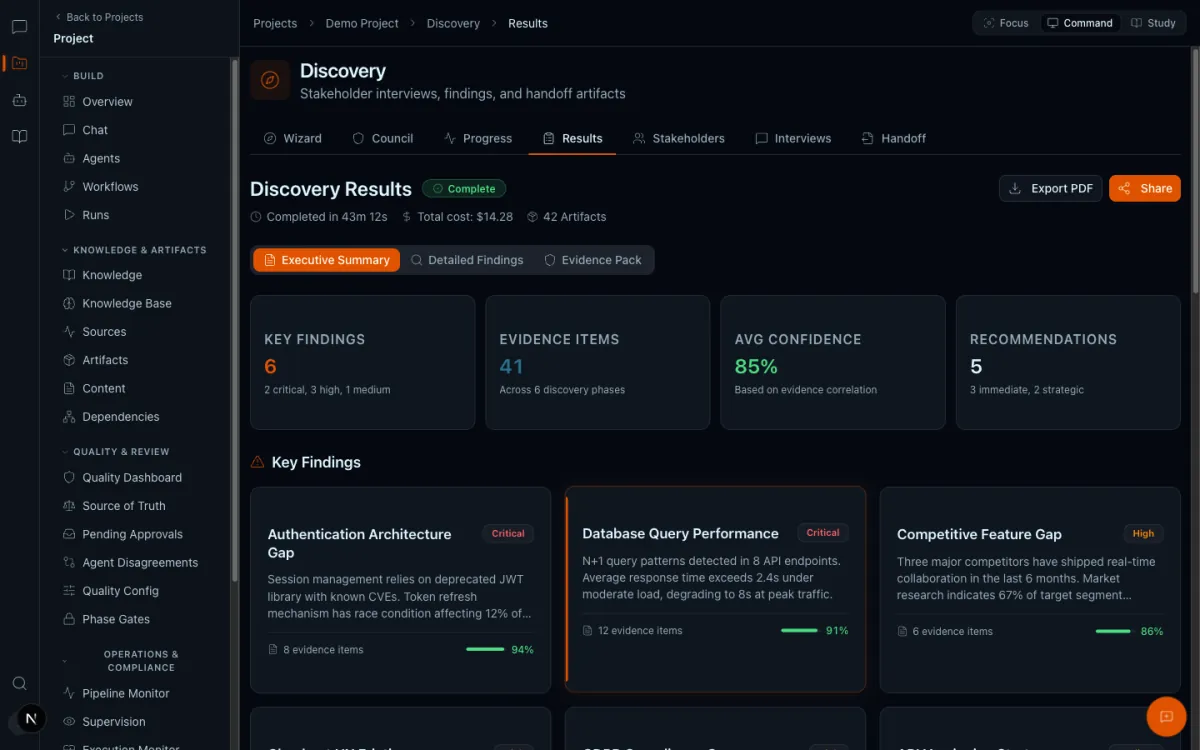This screenshot has width=1200, height=750.
Task: Open chat bubble icon in left rail
Action: click(19, 27)
